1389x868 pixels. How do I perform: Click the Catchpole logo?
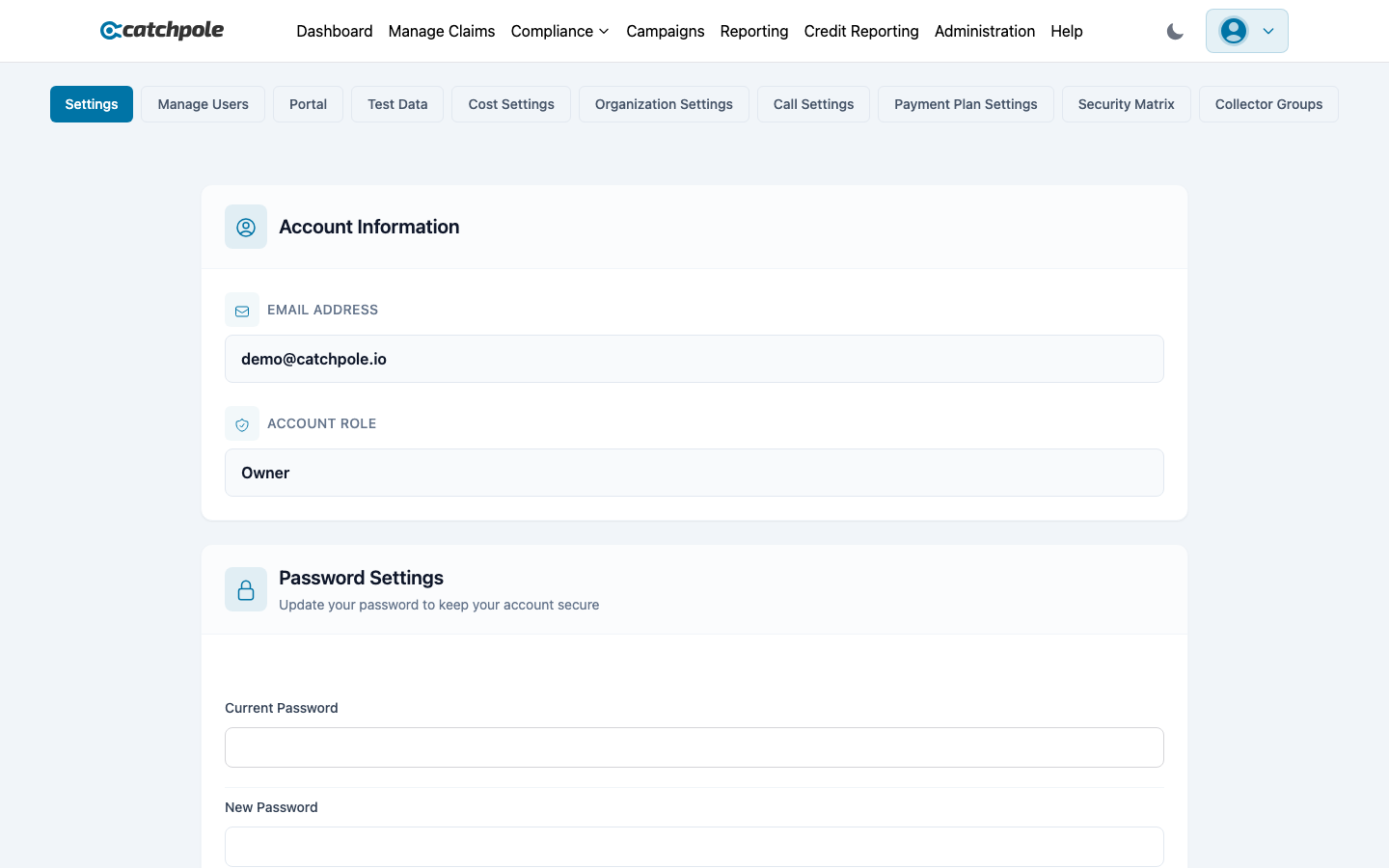pyautogui.click(x=161, y=30)
